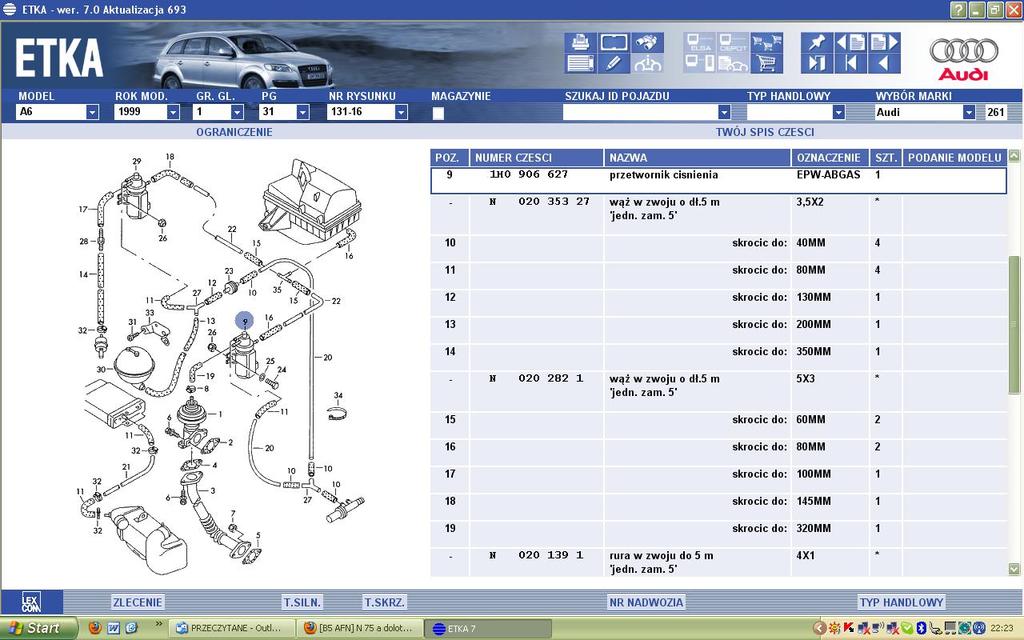Expand the WYBÓR MARKI dropdown showing Audi

969,113
